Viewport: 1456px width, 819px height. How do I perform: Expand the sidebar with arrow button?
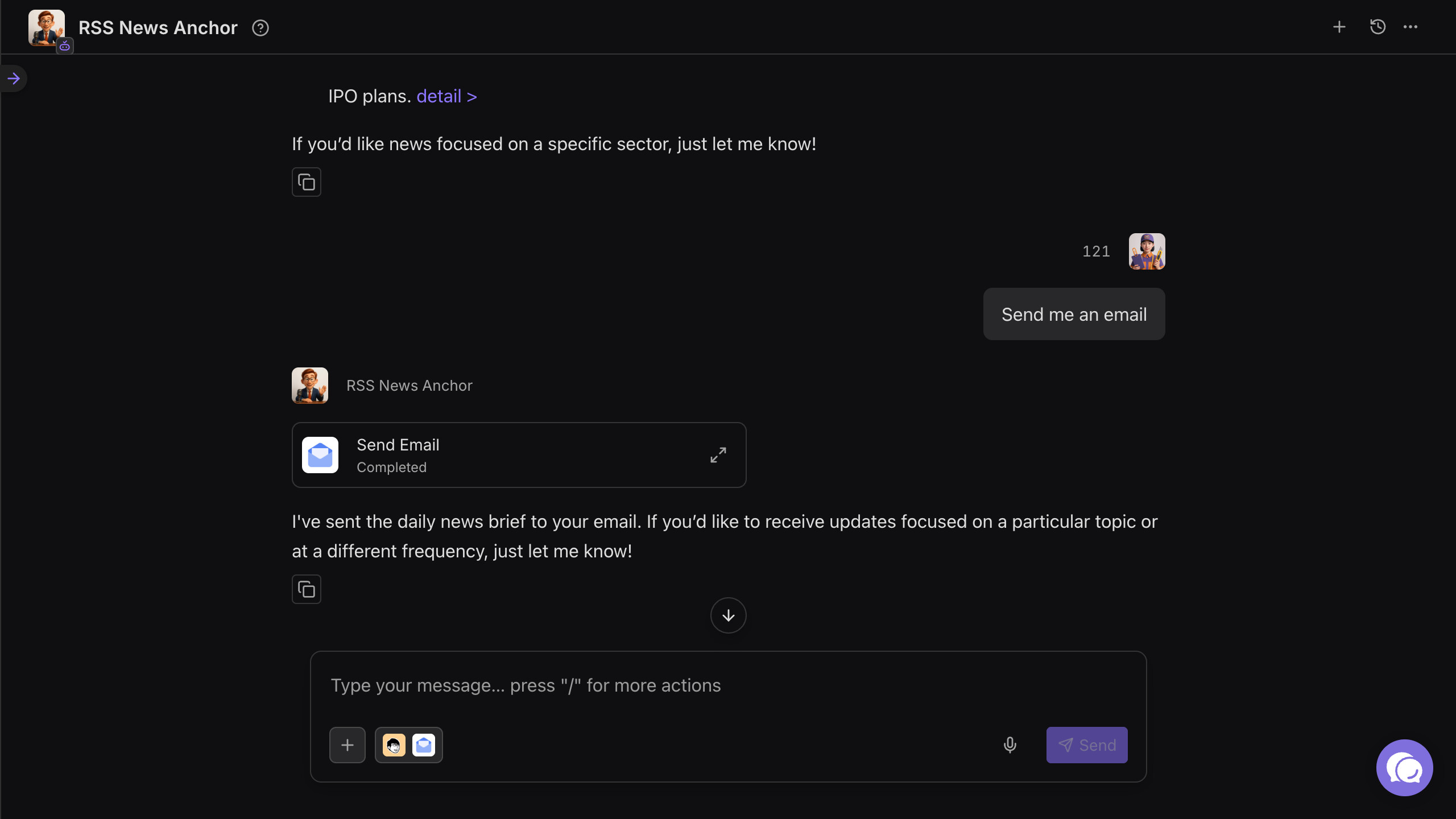14,78
